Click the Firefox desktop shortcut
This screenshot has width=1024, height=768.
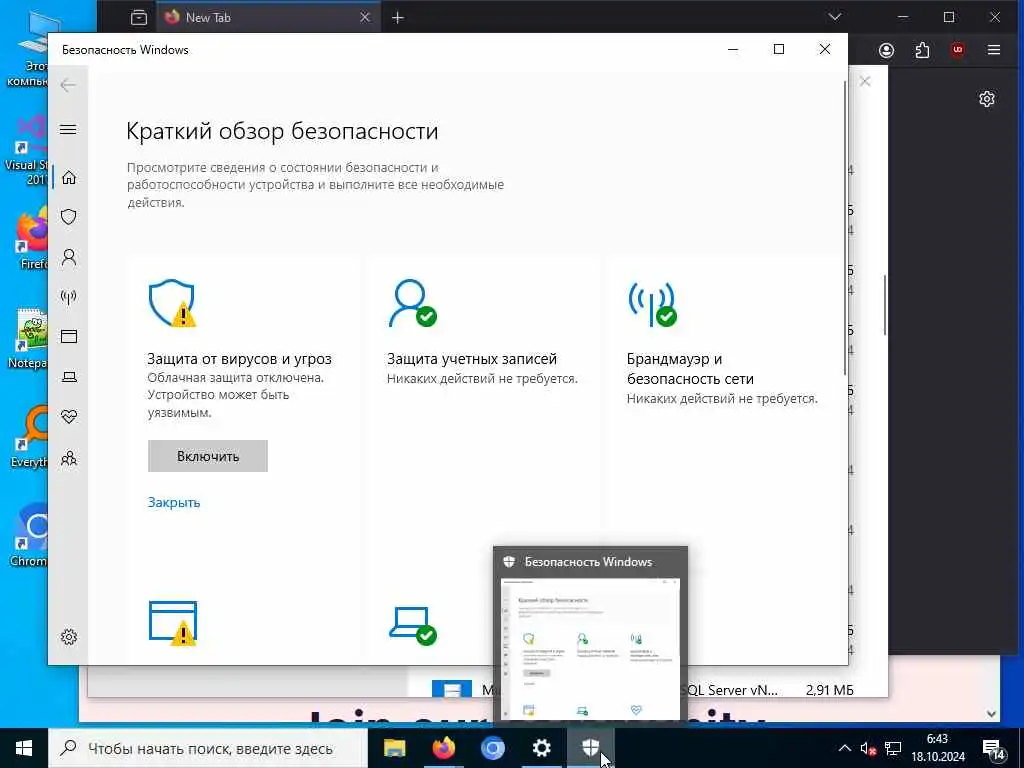tap(33, 238)
